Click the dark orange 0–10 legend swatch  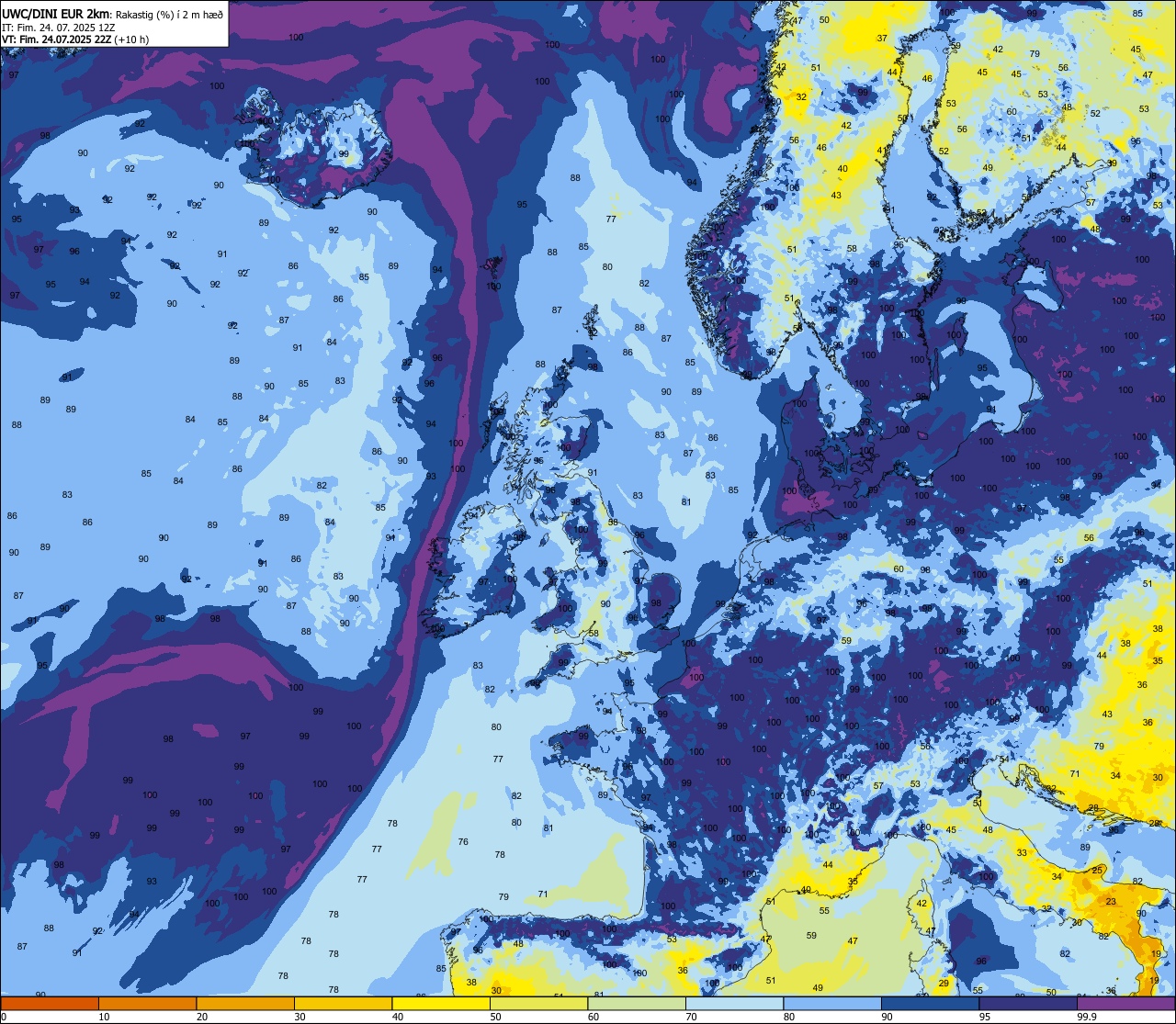[50, 1003]
